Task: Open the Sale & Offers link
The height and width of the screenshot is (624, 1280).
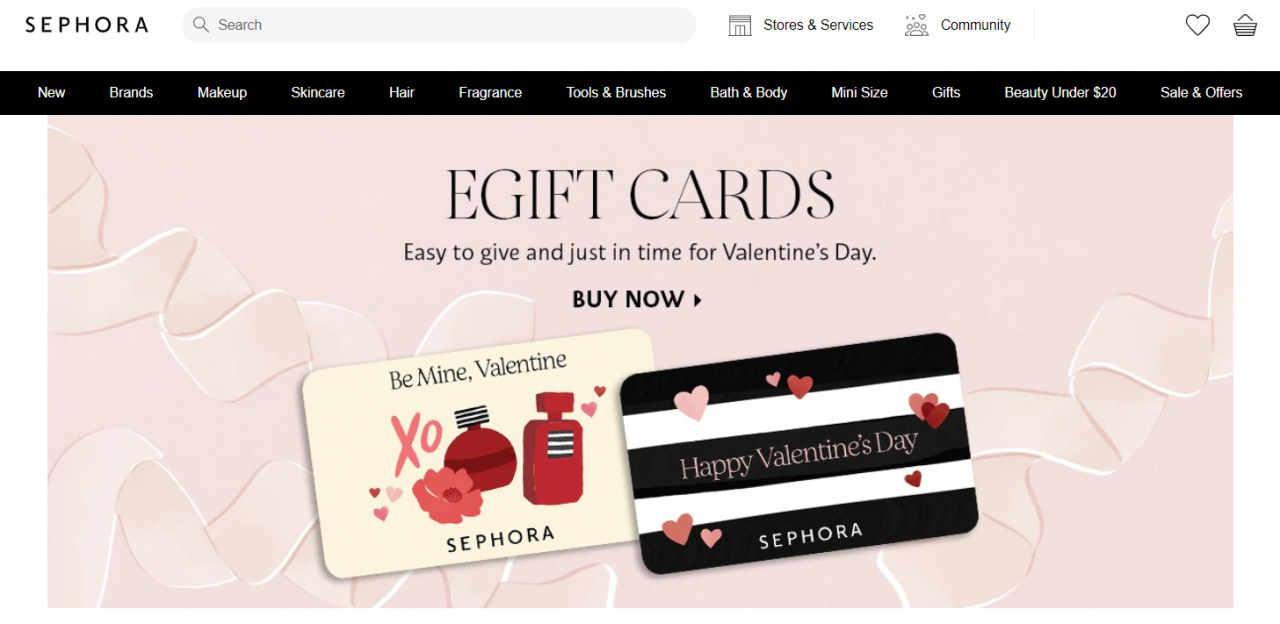Action: [1201, 92]
